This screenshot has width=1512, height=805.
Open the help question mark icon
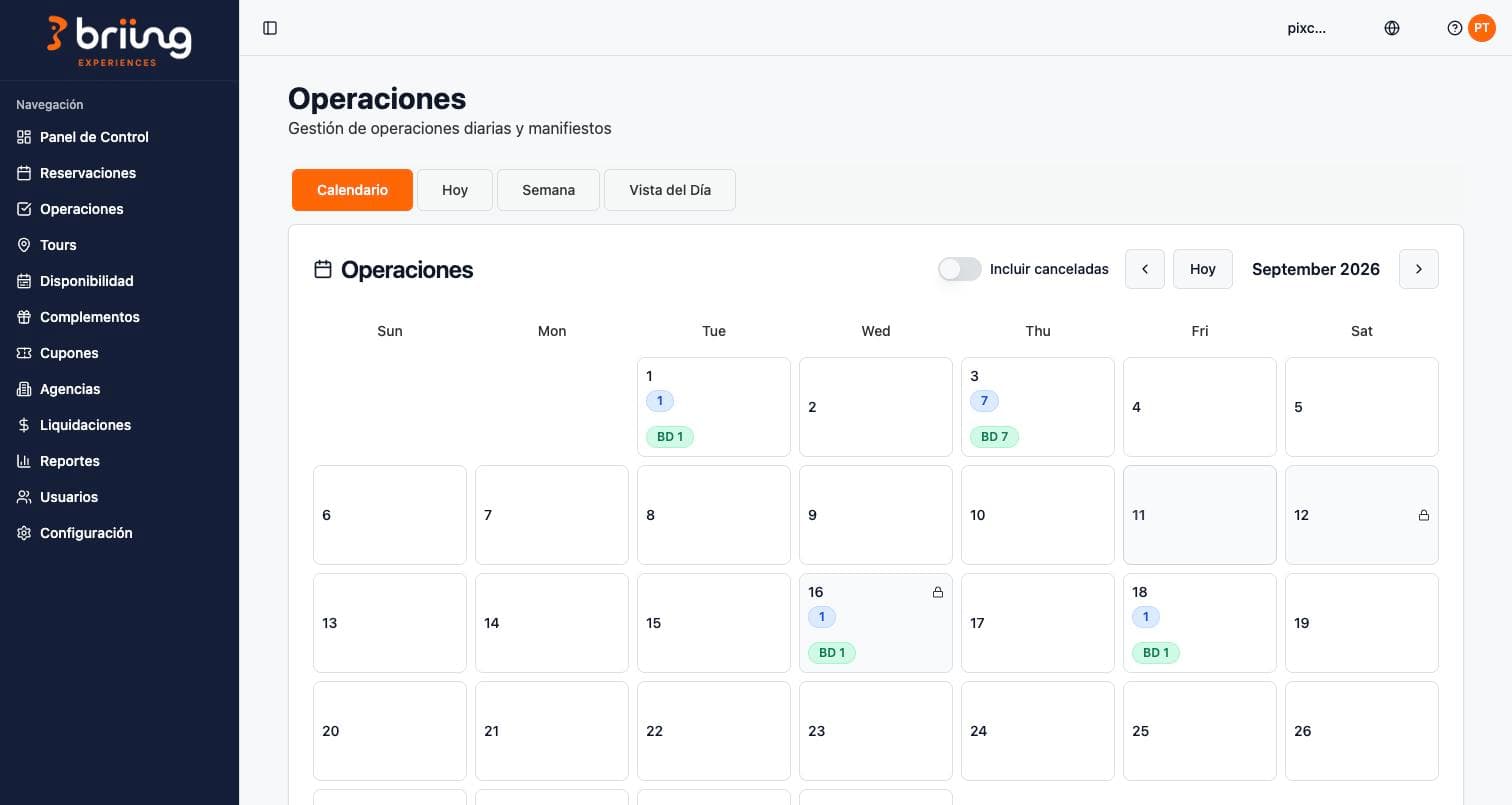pos(1455,28)
